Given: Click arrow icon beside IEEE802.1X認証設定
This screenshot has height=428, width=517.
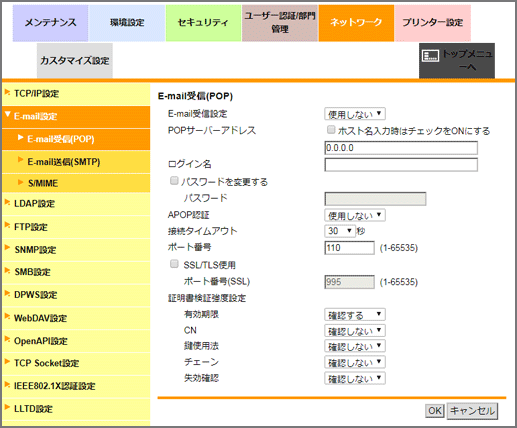Looking at the screenshot, I should click(x=7, y=384).
